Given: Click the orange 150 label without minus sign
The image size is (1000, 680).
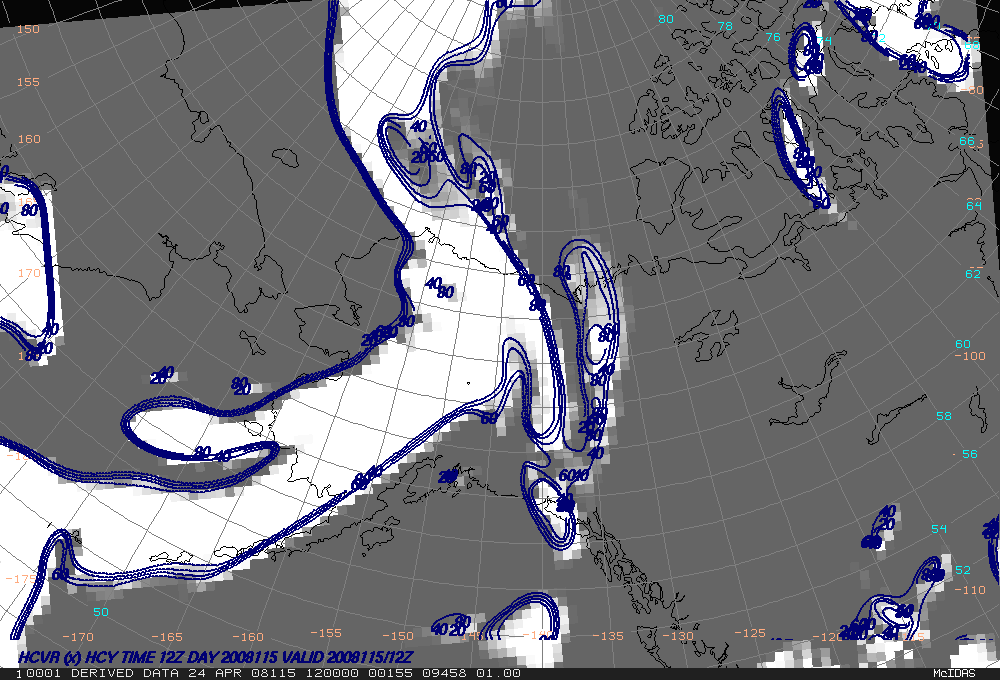Looking at the screenshot, I should 28,29.
